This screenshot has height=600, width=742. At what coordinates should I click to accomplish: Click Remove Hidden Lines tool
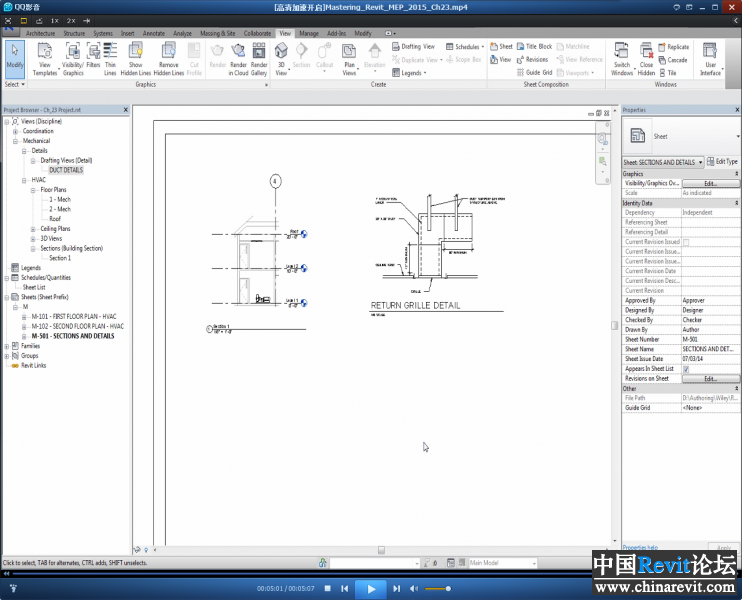point(168,59)
